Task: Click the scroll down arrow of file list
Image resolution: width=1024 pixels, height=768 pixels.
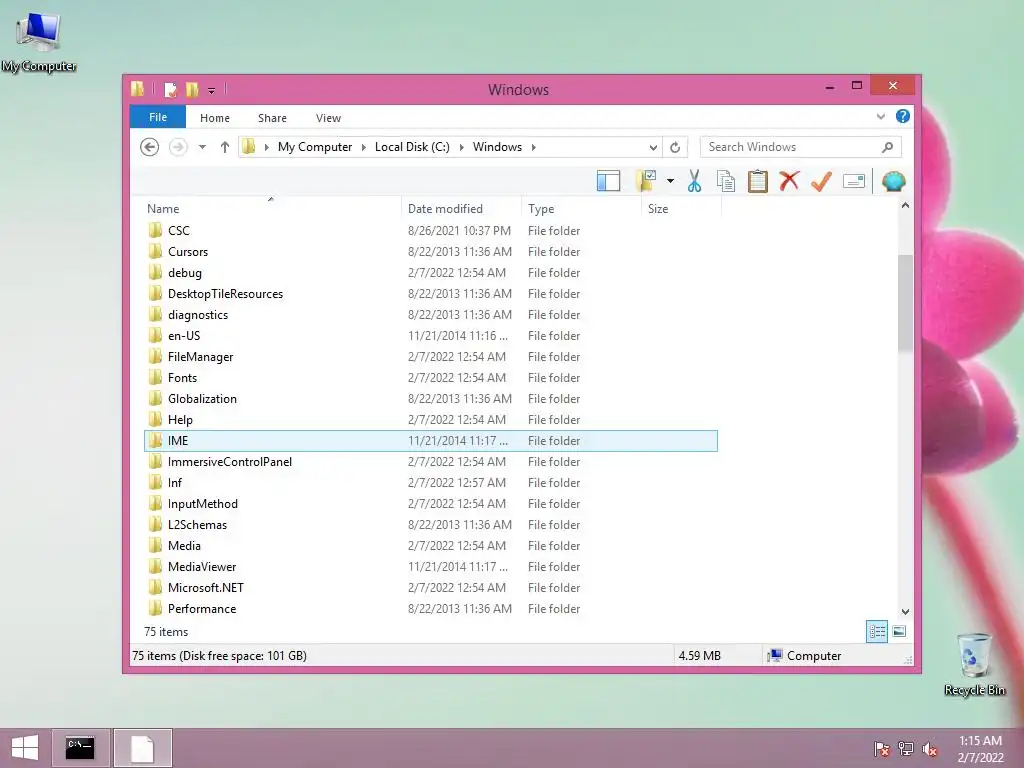Action: click(x=905, y=612)
